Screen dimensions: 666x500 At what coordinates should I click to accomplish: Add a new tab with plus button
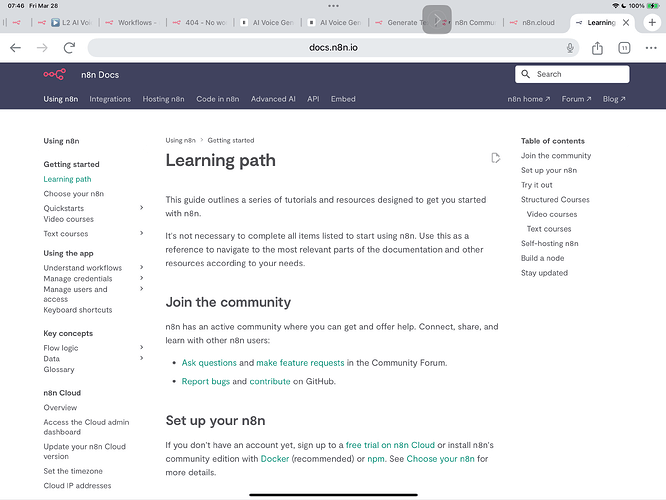(x=652, y=22)
